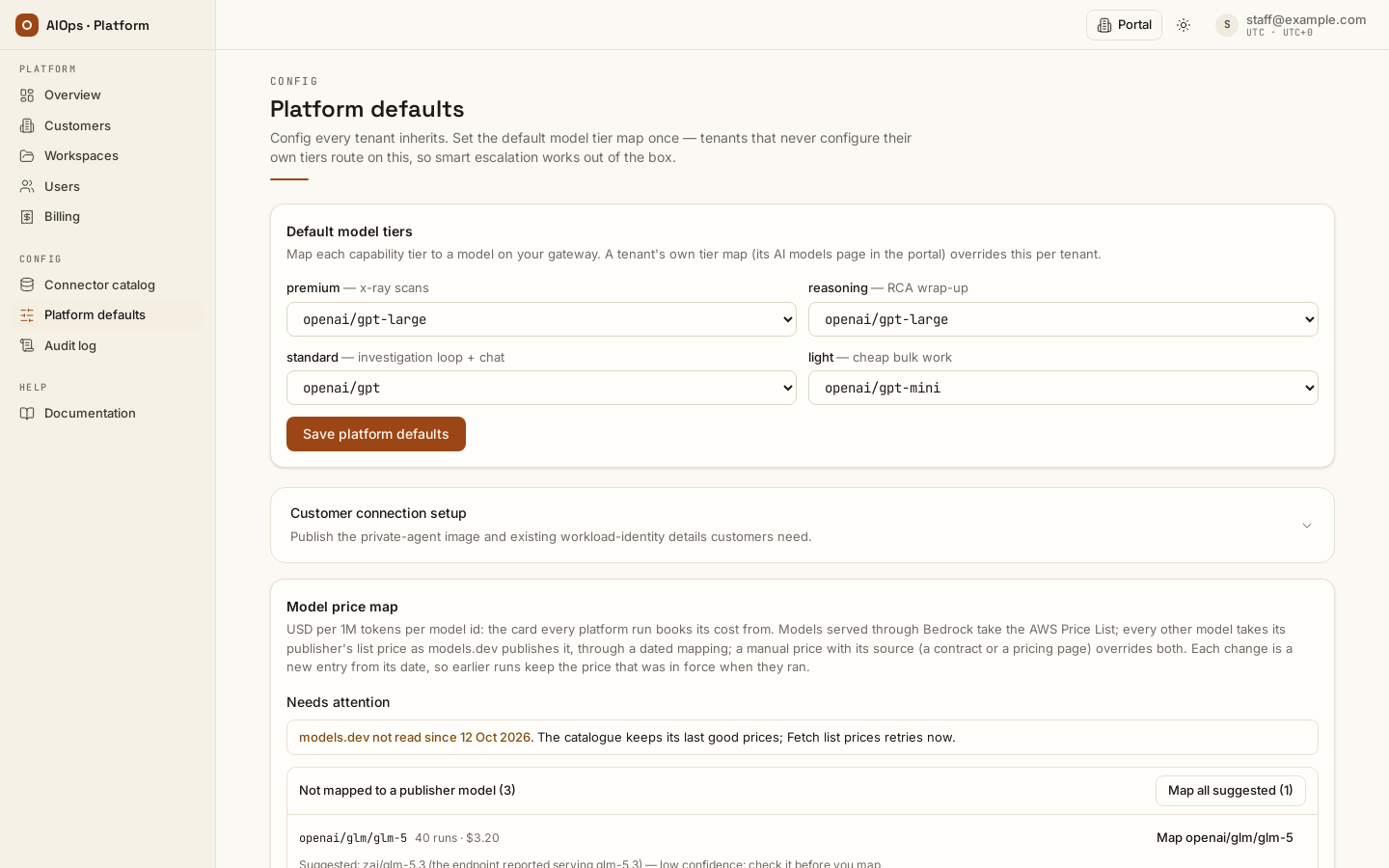Toggle the light/dark theme sun icon
Image resolution: width=1389 pixels, height=868 pixels.
[1184, 25]
